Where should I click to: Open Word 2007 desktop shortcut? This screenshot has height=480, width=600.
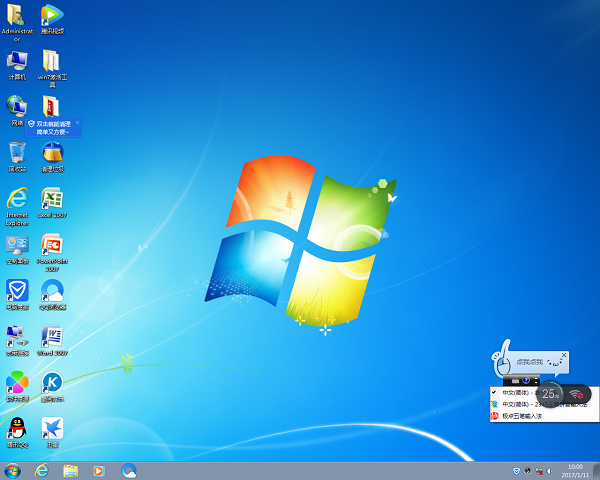(52, 336)
